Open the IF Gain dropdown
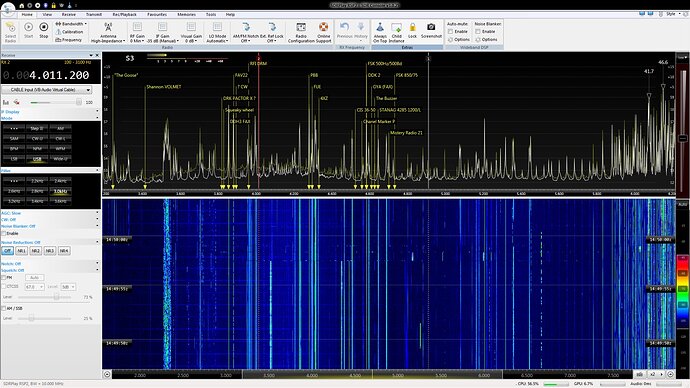Viewport: 690px width, 388px height. 162,33
